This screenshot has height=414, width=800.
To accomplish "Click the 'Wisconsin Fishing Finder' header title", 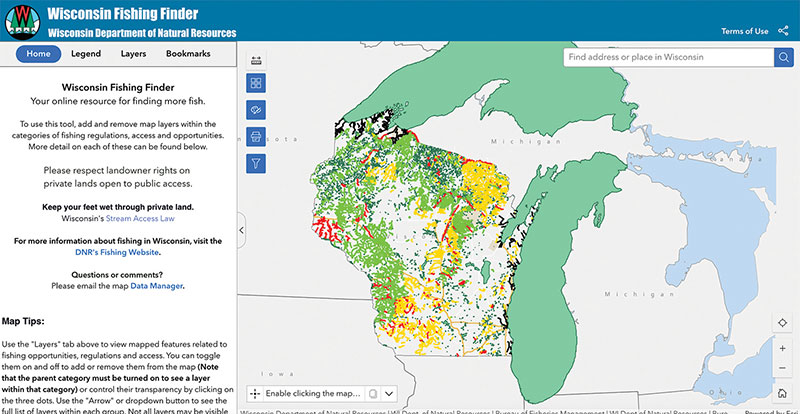I will [x=122, y=14].
